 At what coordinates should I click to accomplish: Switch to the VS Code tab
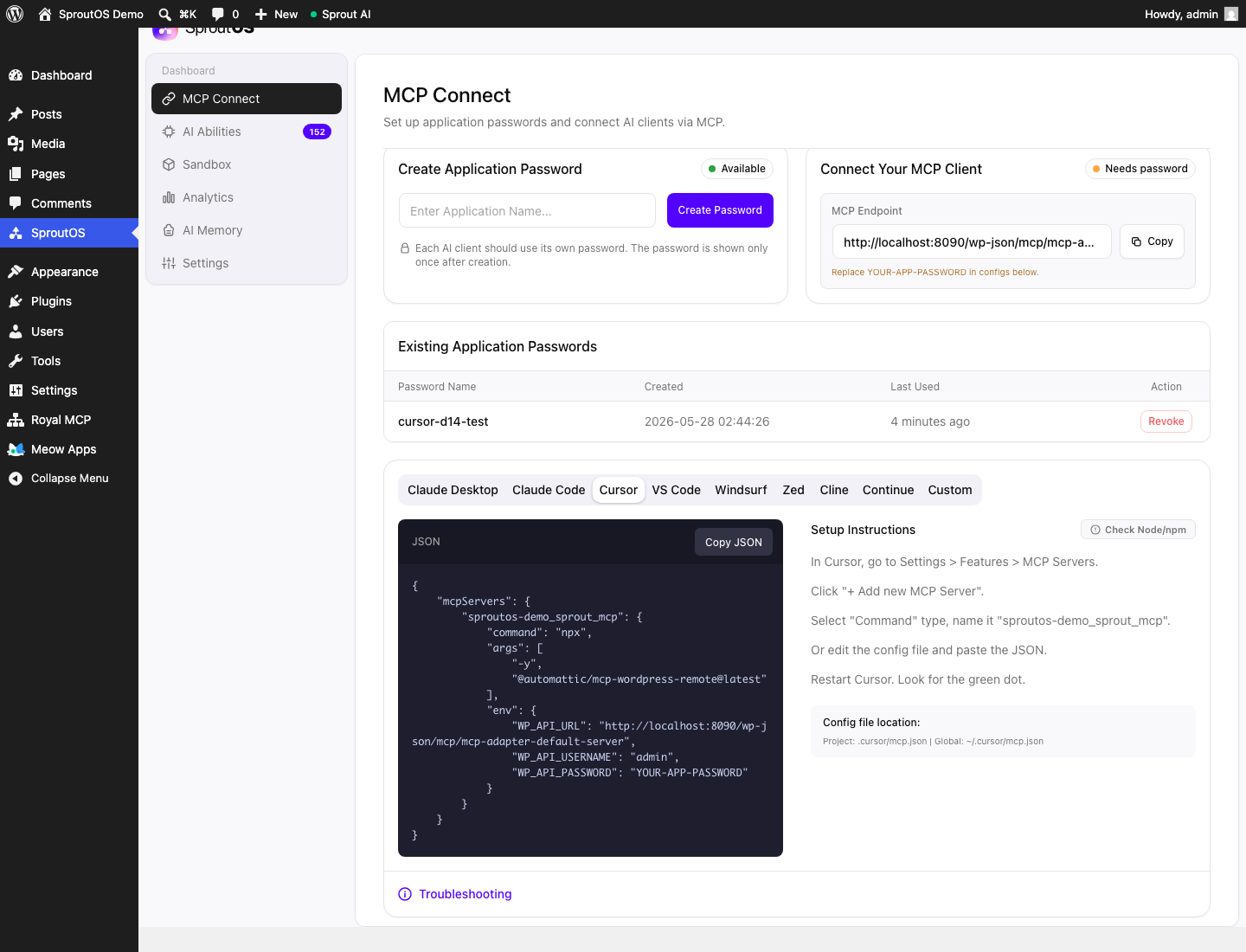(677, 490)
